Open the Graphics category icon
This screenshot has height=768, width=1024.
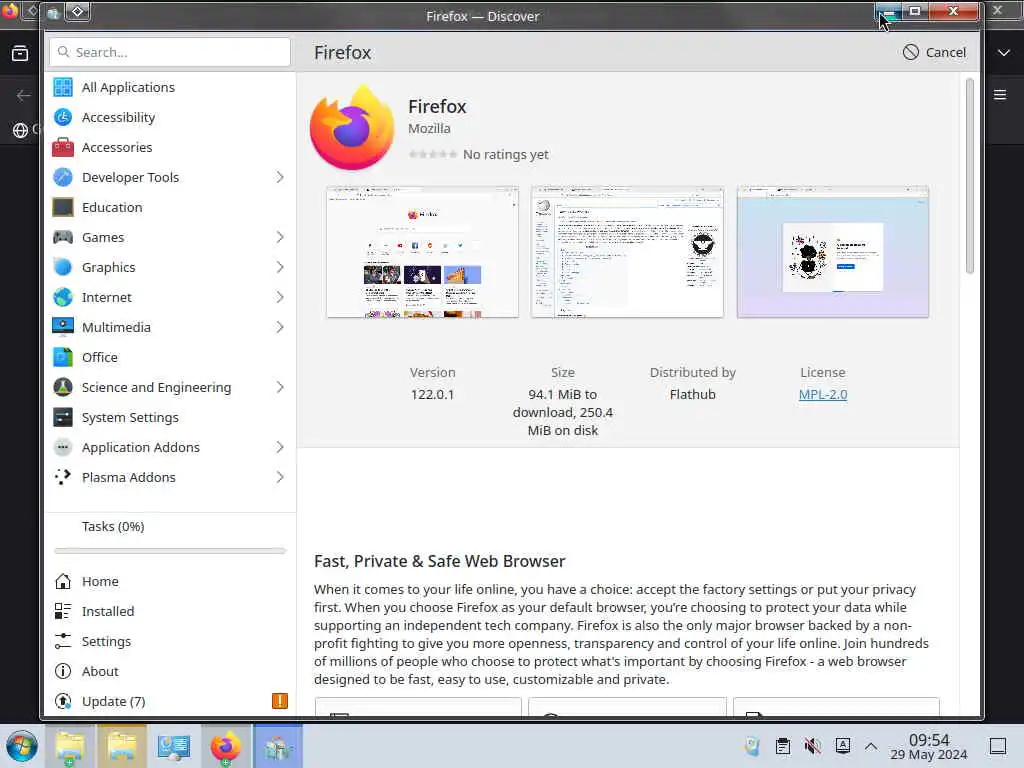coord(63,267)
